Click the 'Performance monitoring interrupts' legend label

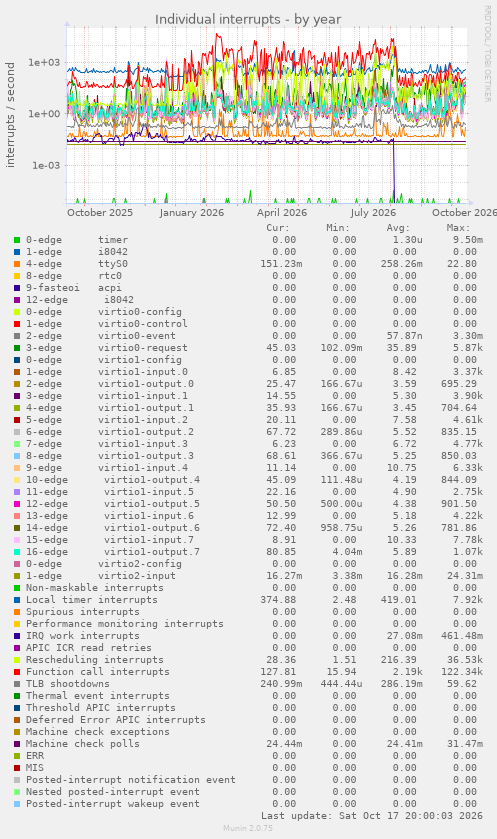[x=125, y=624]
